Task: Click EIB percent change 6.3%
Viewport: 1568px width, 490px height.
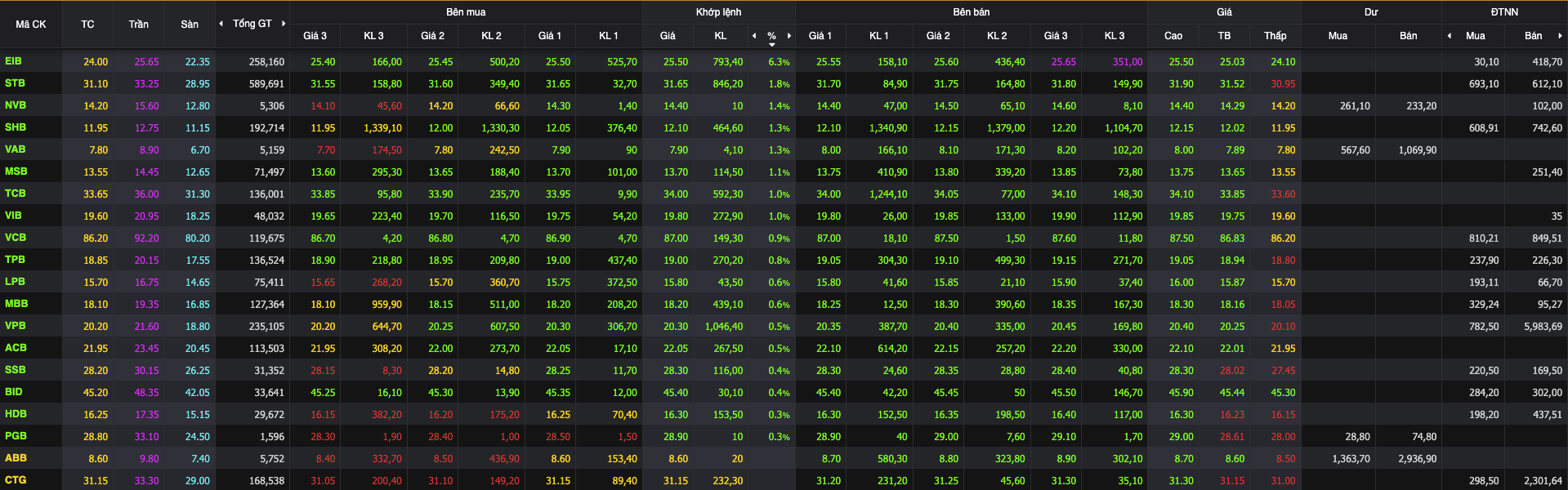Action: tap(779, 62)
